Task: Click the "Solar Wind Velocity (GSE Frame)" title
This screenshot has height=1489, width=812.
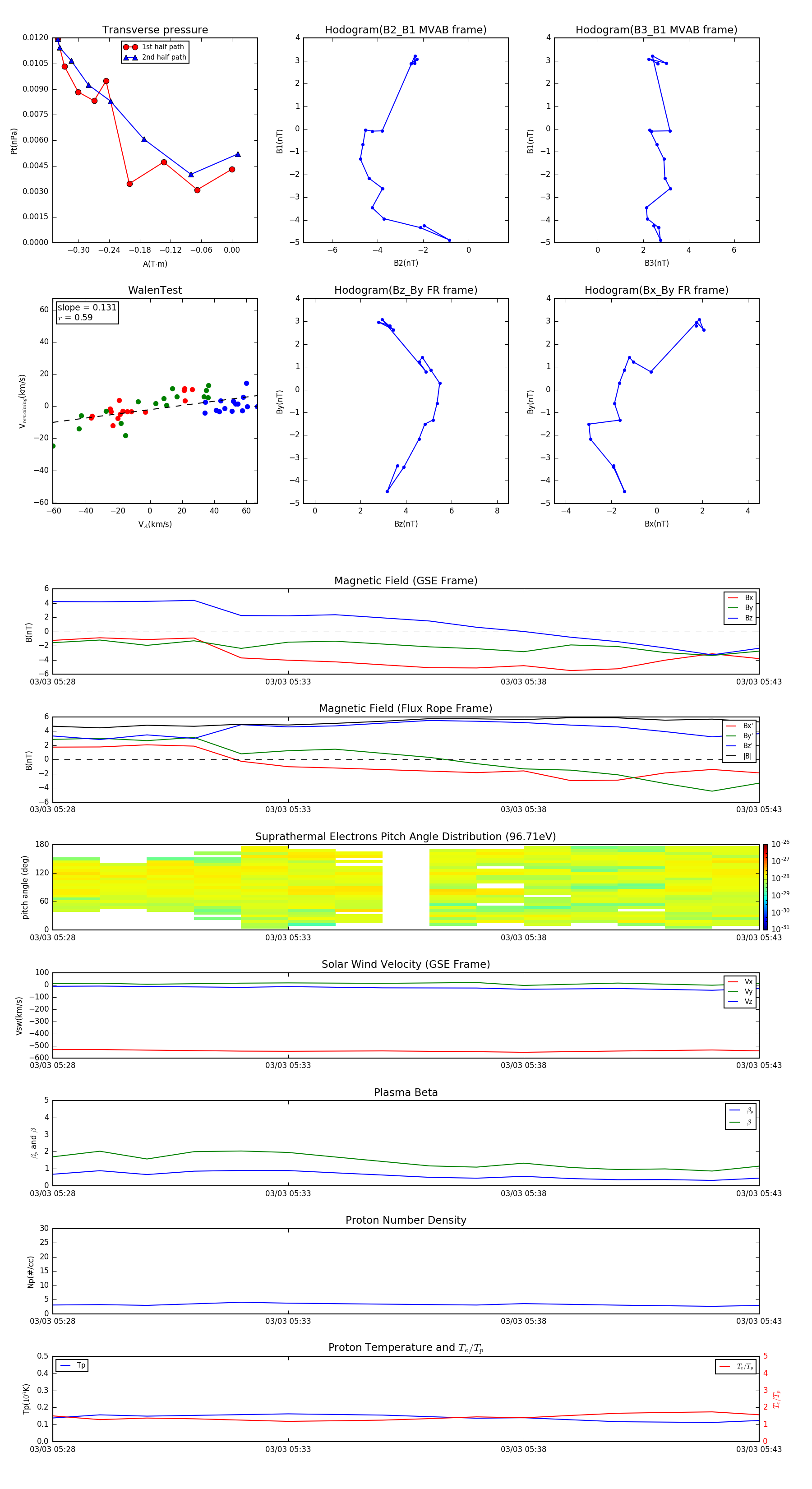Action: point(406,965)
